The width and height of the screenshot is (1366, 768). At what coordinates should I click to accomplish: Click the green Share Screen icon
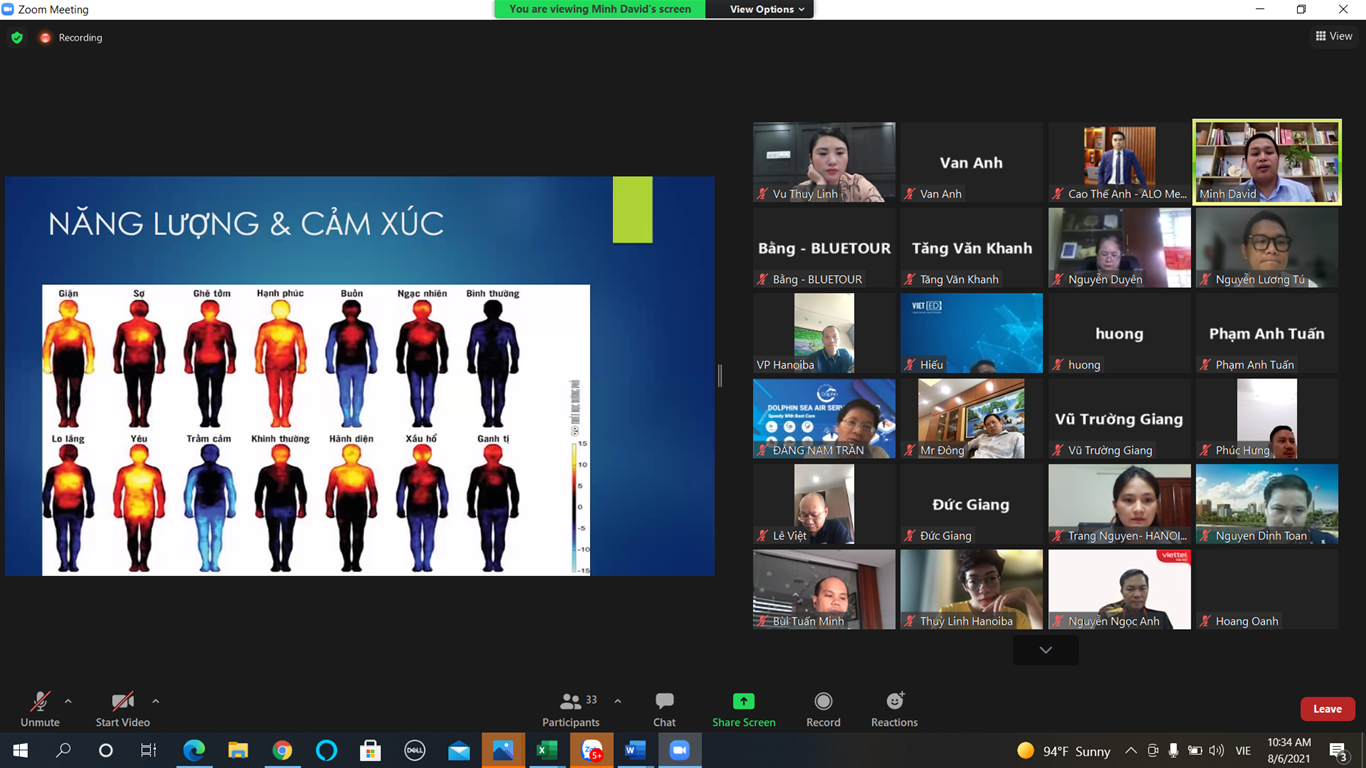[743, 702]
